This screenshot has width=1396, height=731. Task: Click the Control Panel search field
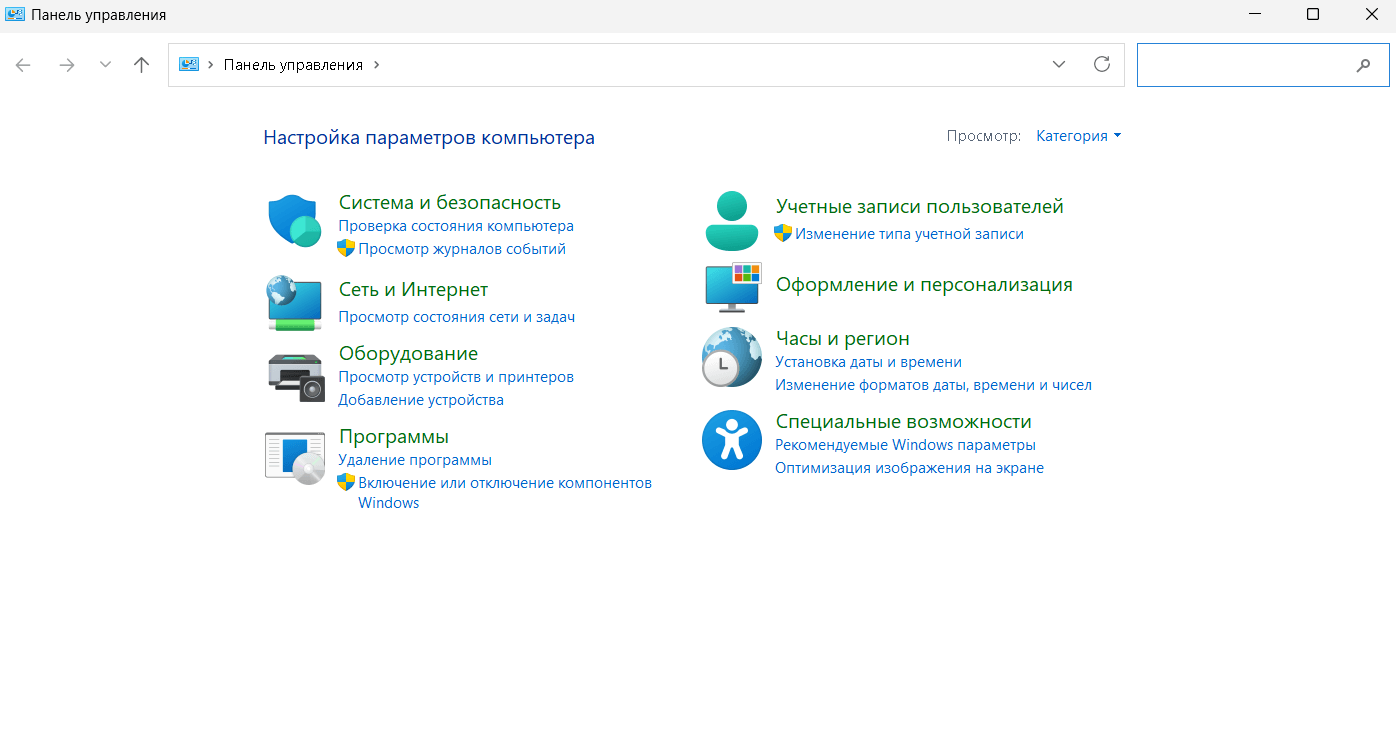pos(1245,65)
